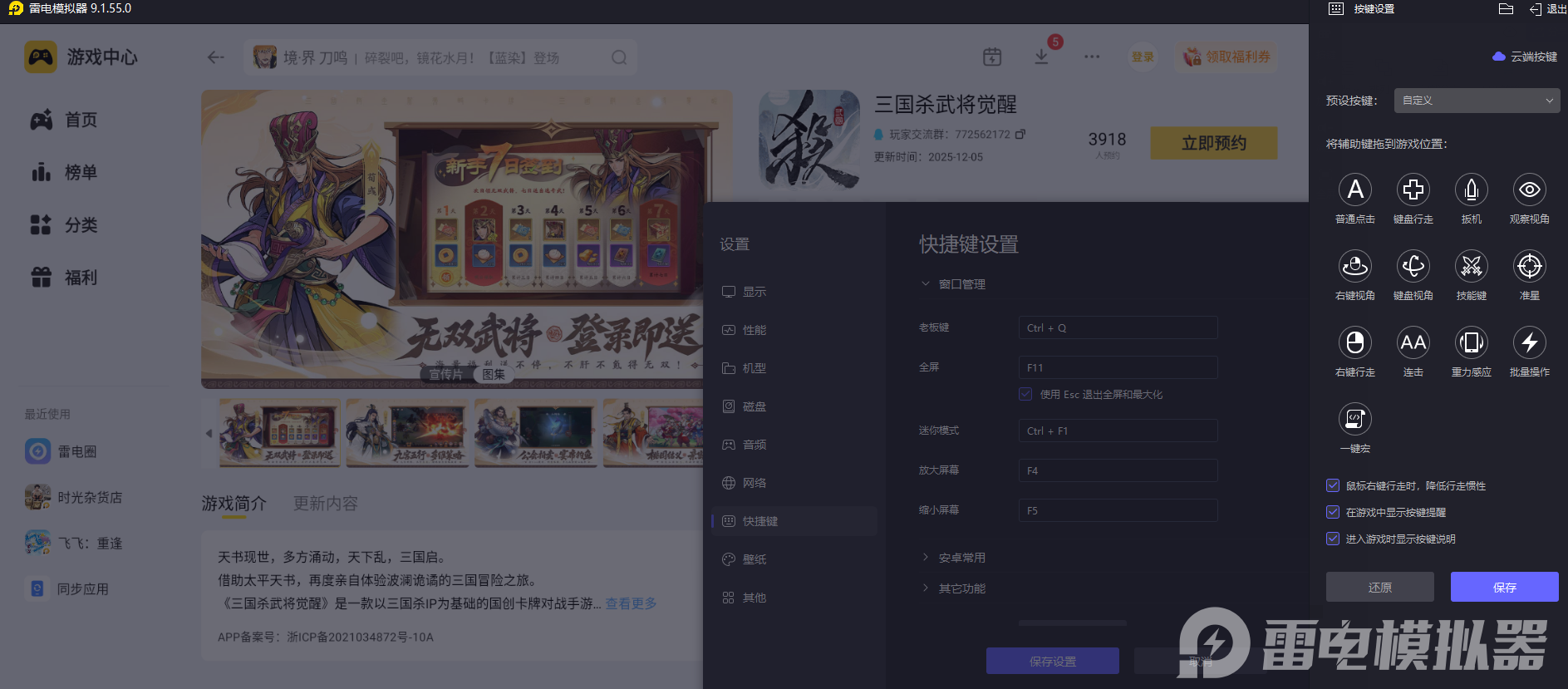Open the three-dot more menu
This screenshot has width=1568, height=689.
tap(1092, 57)
